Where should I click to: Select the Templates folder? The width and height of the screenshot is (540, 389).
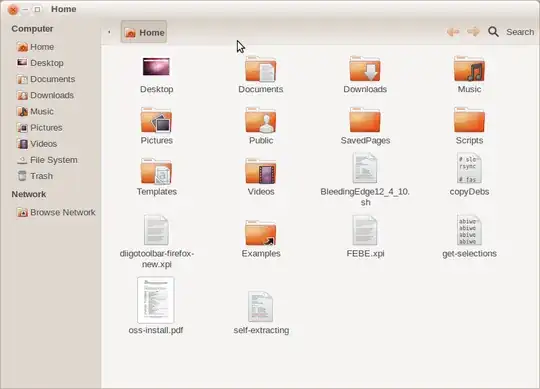tap(156, 171)
